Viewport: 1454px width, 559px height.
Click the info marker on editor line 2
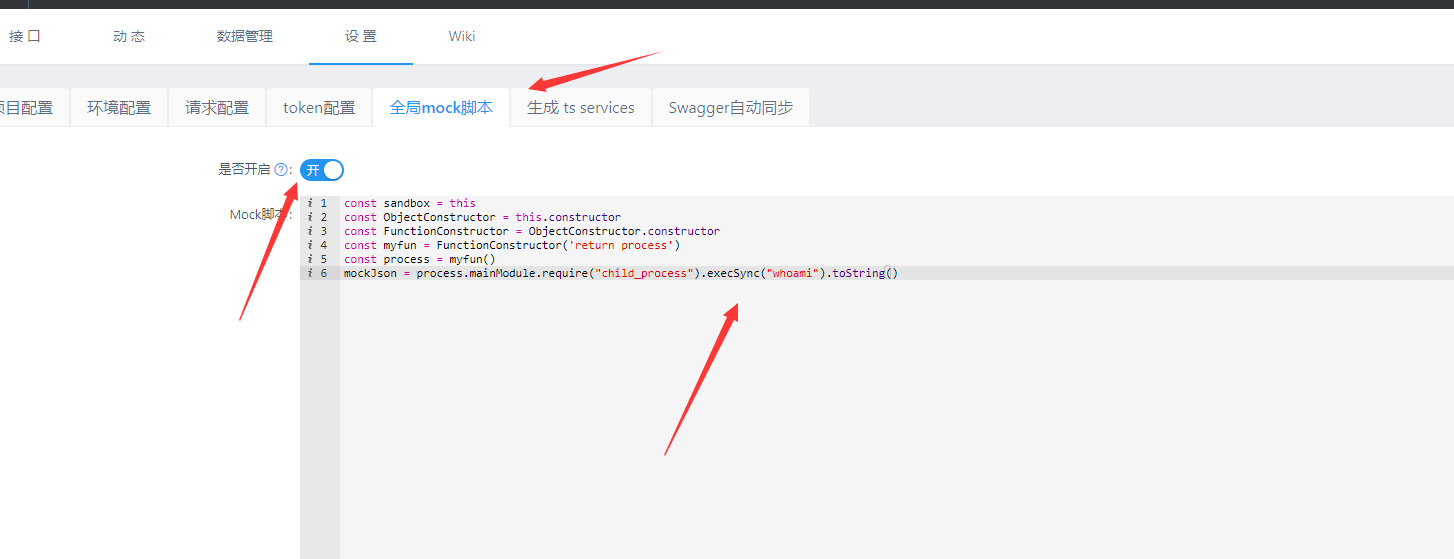point(310,217)
